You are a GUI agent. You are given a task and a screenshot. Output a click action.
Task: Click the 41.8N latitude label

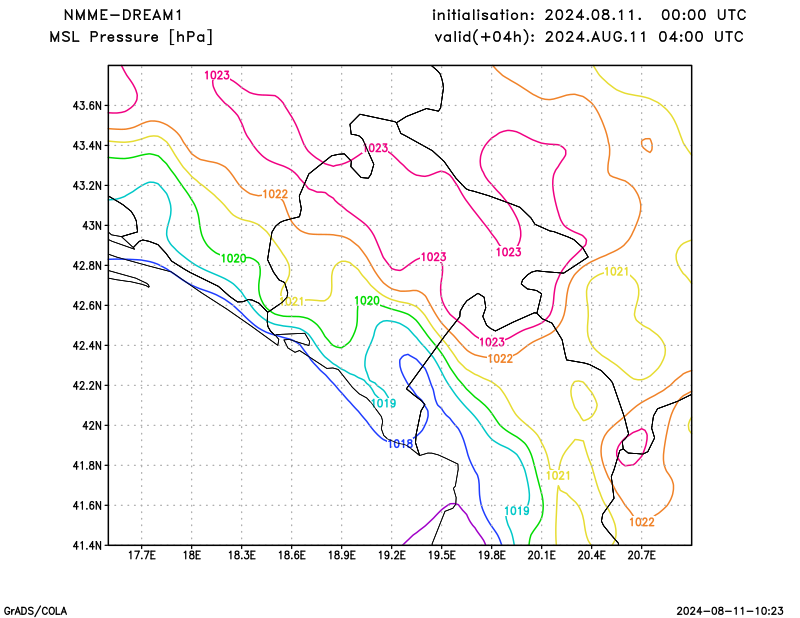(x=87, y=465)
